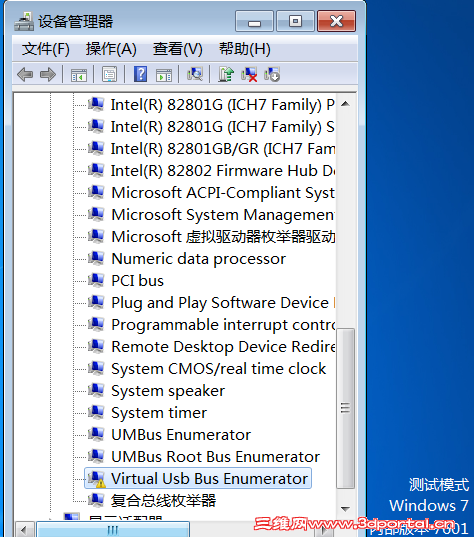Open the 文件(F) menu
The height and width of the screenshot is (537, 474).
click(46, 49)
